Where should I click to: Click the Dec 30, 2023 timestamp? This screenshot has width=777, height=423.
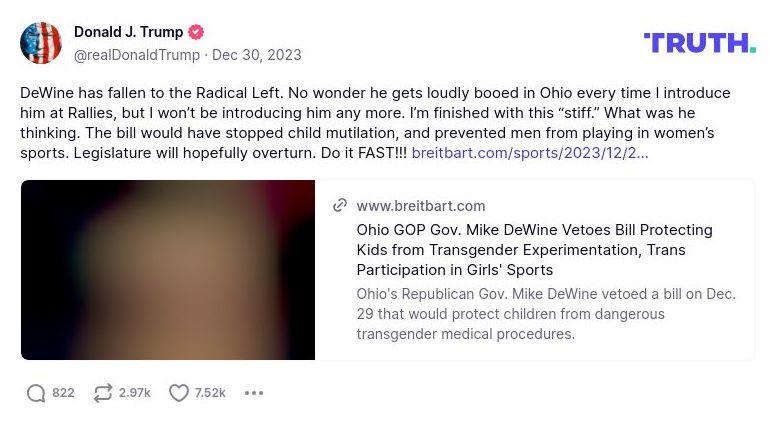(x=256, y=55)
